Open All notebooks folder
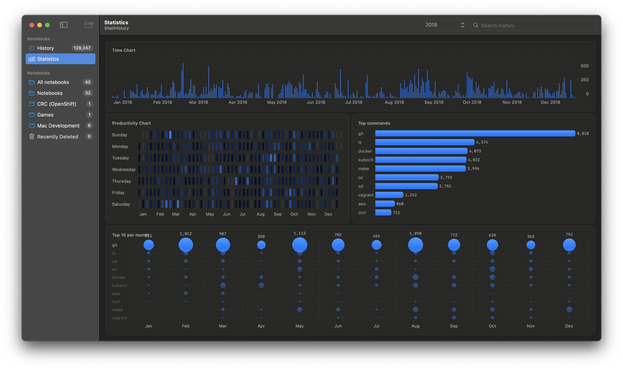Viewport: 623px width, 370px height. point(60,82)
